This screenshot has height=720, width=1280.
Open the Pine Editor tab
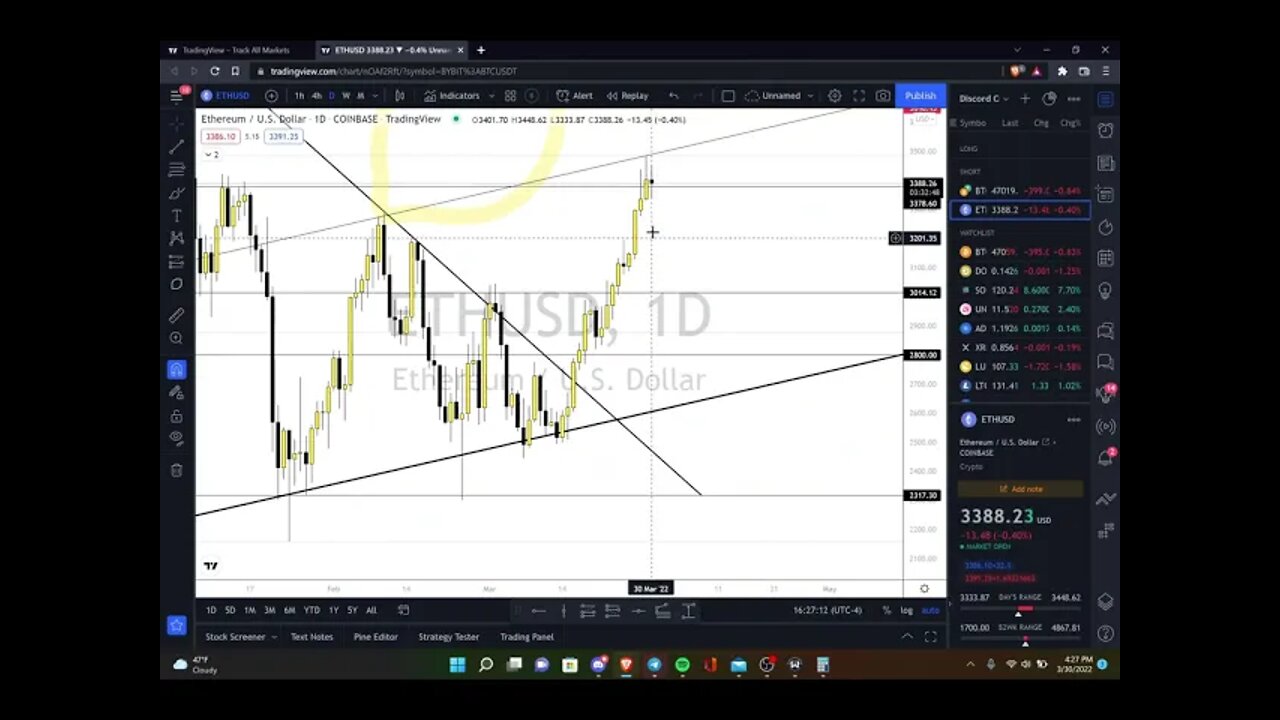point(375,637)
